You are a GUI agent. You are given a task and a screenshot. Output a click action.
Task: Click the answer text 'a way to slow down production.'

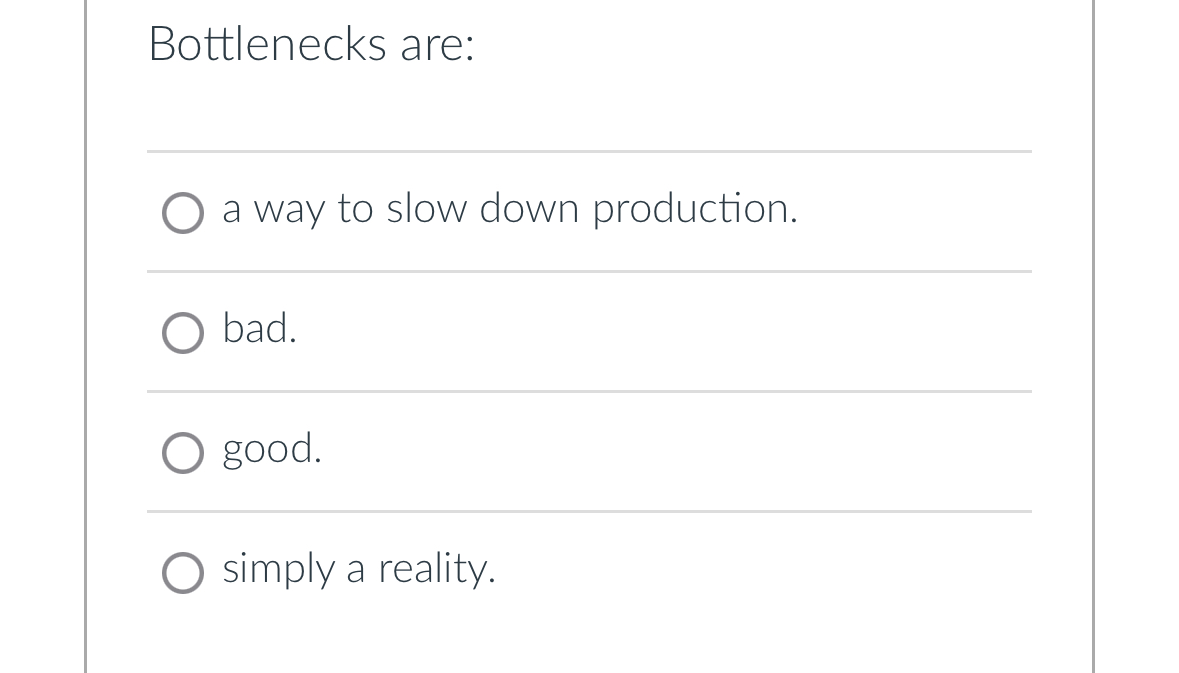(x=509, y=210)
